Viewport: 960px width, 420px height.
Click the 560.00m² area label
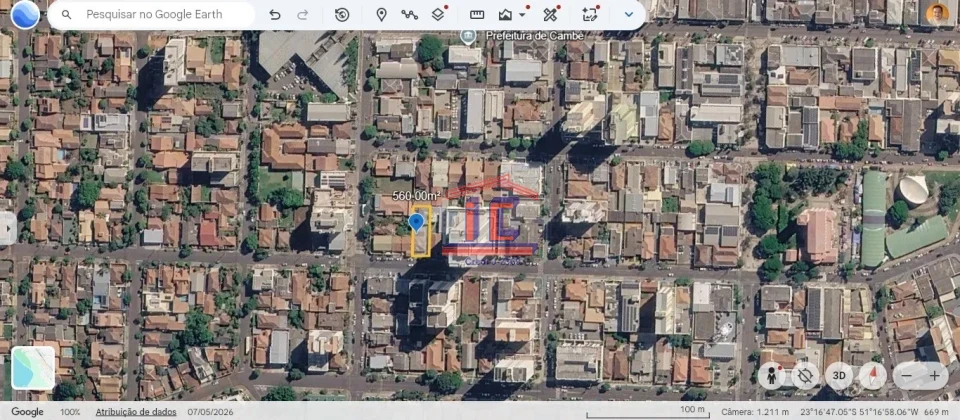tap(417, 196)
